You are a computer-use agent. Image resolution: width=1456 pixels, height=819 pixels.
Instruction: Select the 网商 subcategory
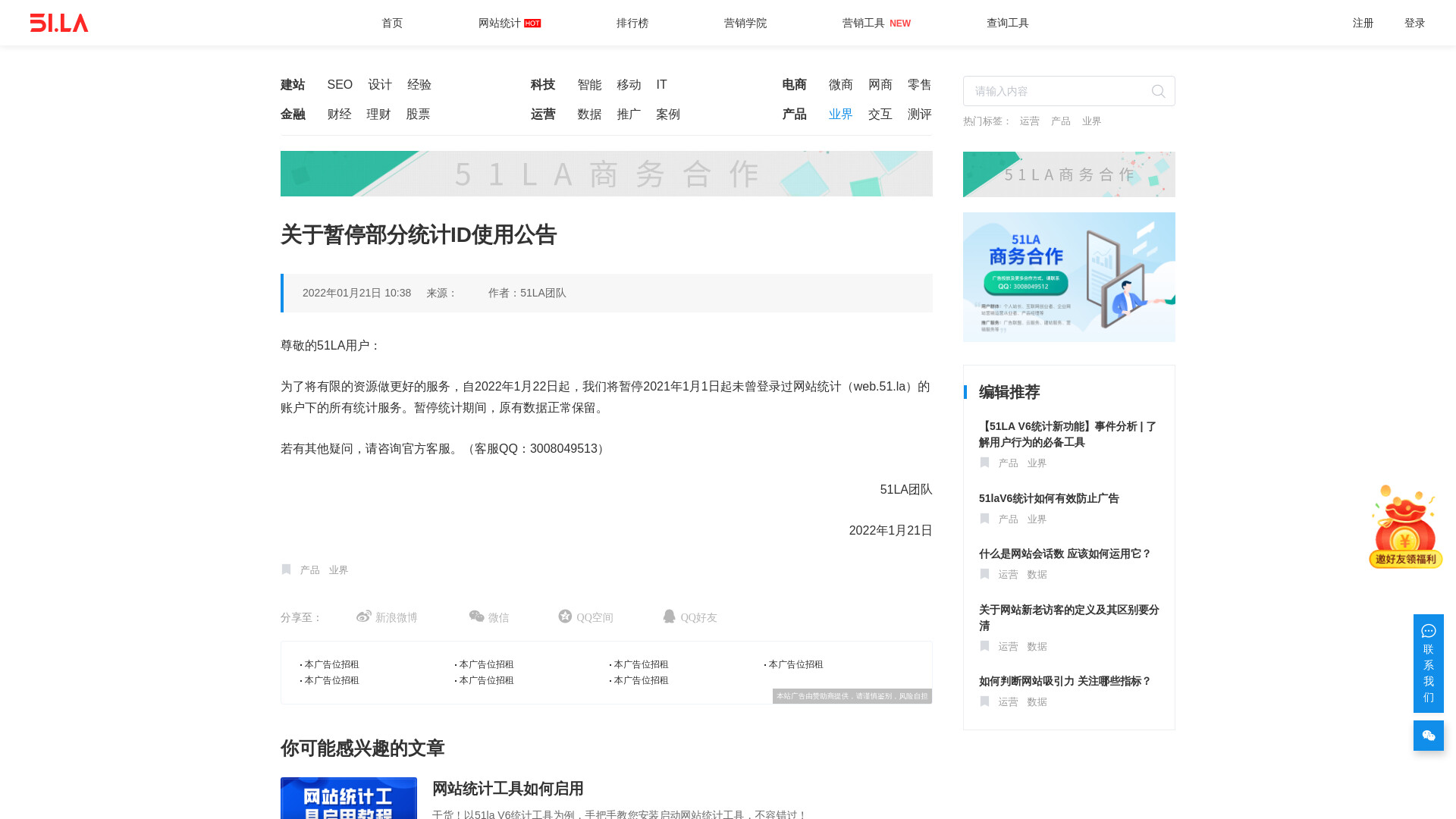tap(880, 85)
